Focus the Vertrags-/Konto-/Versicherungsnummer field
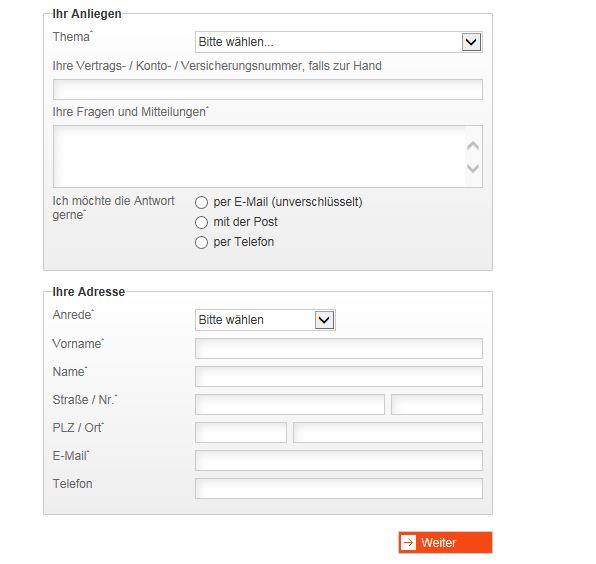This screenshot has height=564, width=596. click(x=268, y=89)
